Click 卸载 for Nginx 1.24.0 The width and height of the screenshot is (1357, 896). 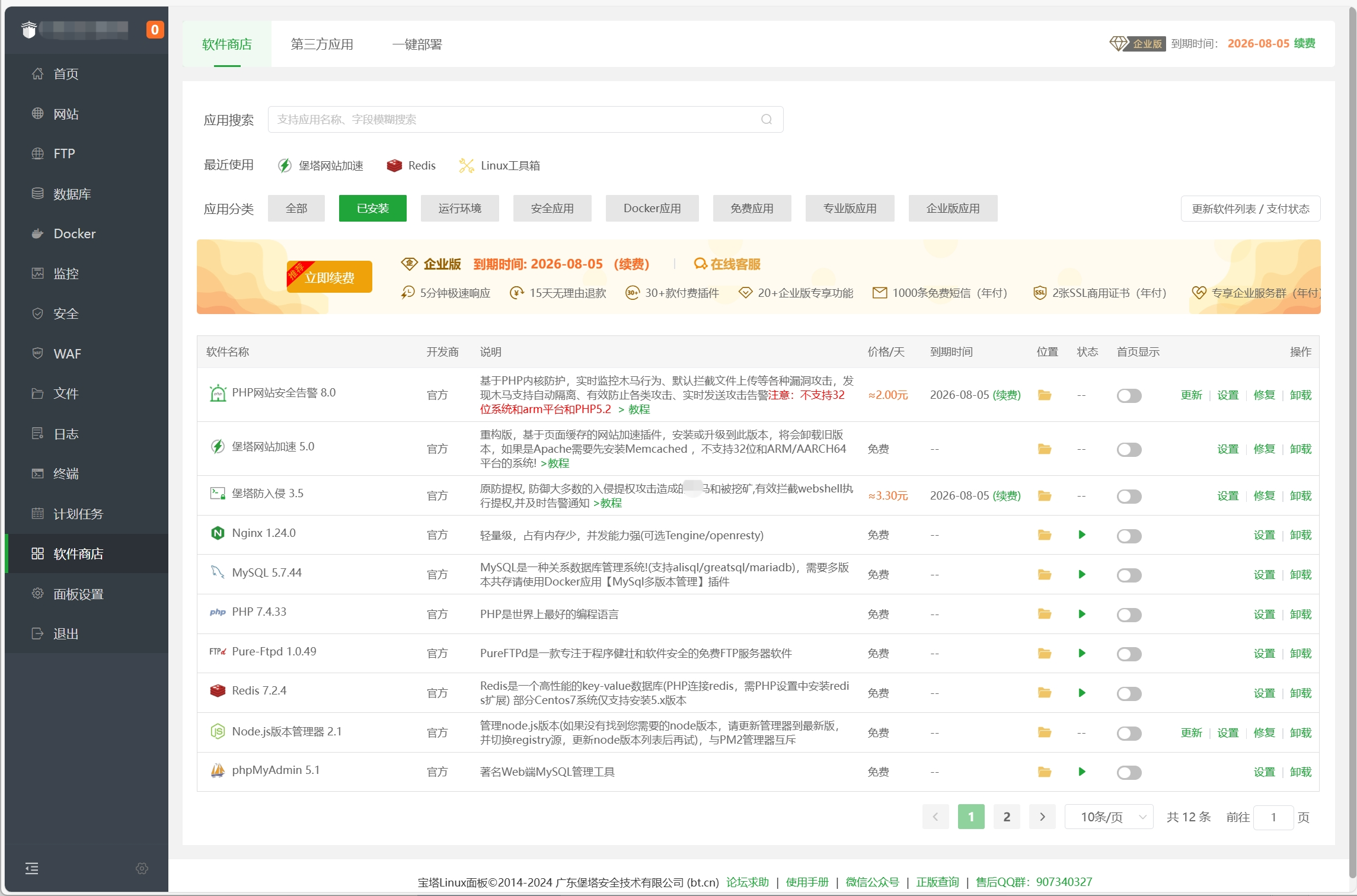[1301, 535]
